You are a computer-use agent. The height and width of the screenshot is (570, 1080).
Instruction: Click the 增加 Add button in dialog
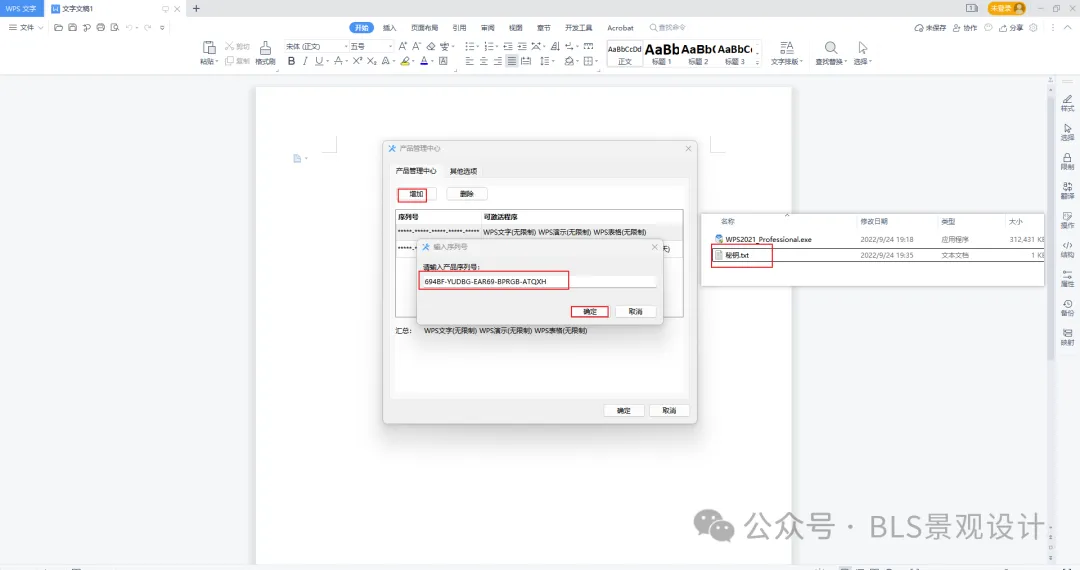pos(416,194)
